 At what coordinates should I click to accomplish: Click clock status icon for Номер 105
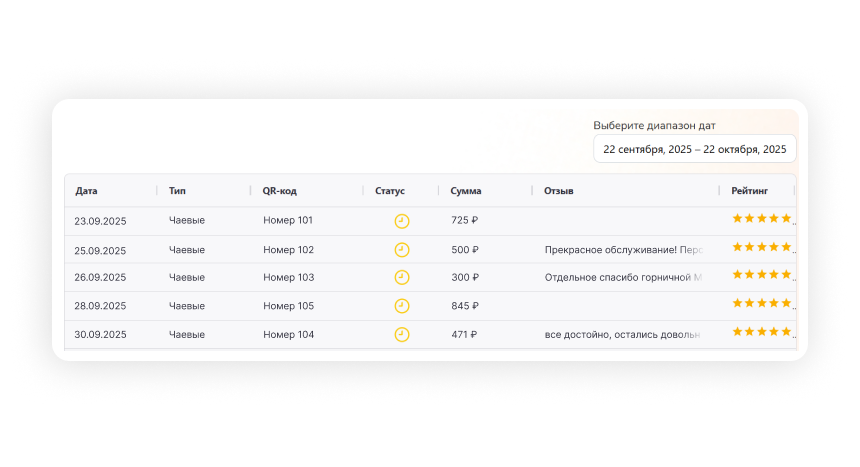(402, 306)
